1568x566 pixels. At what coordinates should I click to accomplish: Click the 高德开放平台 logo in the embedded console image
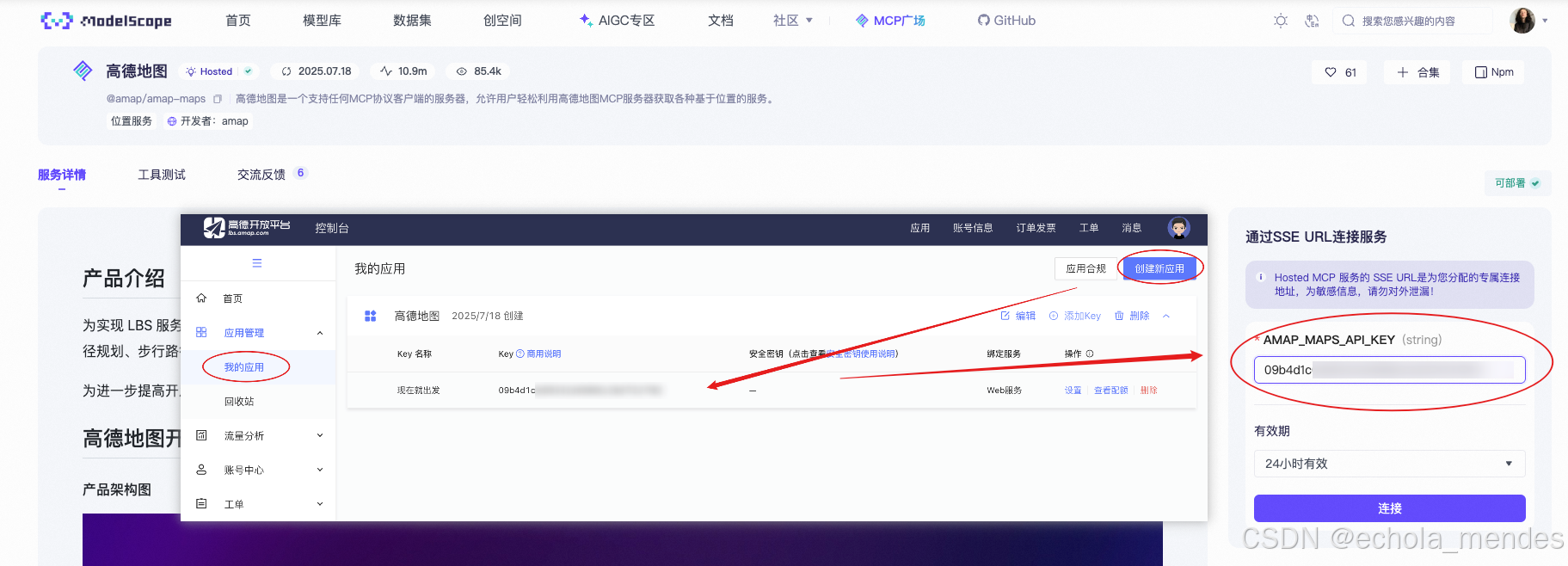point(247,227)
